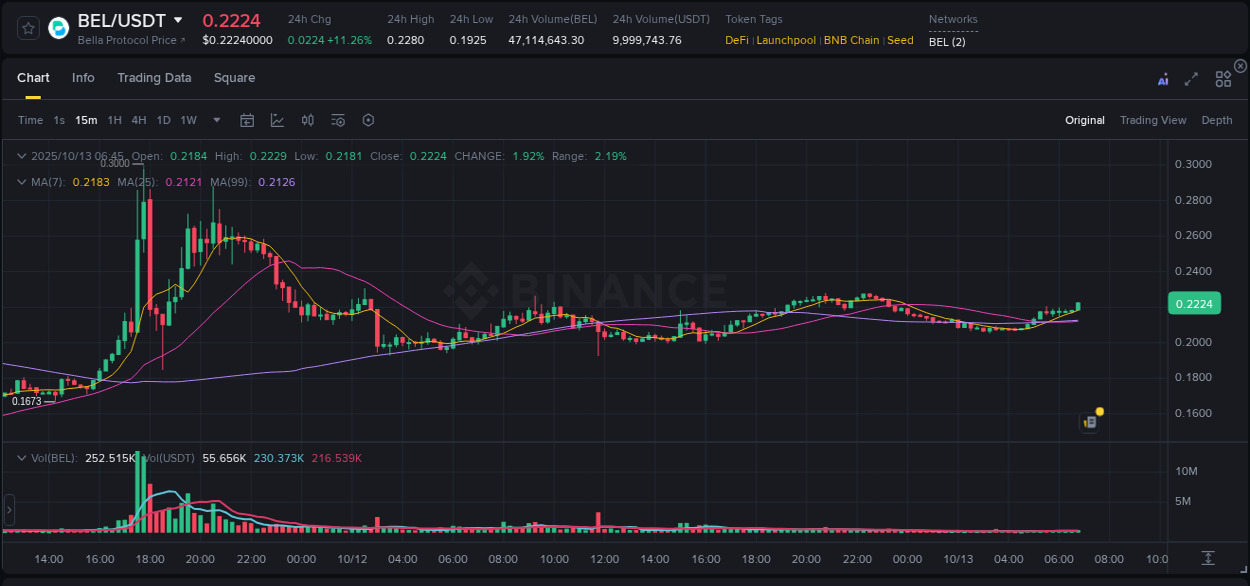This screenshot has height=586, width=1250.
Task: Open the indicators list icon
Action: [338, 120]
